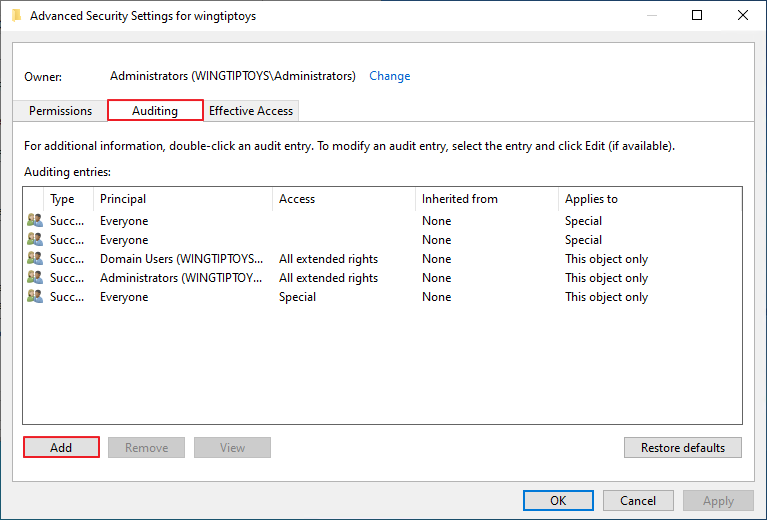
Task: Switch to the Permissions tab
Action: 60,111
